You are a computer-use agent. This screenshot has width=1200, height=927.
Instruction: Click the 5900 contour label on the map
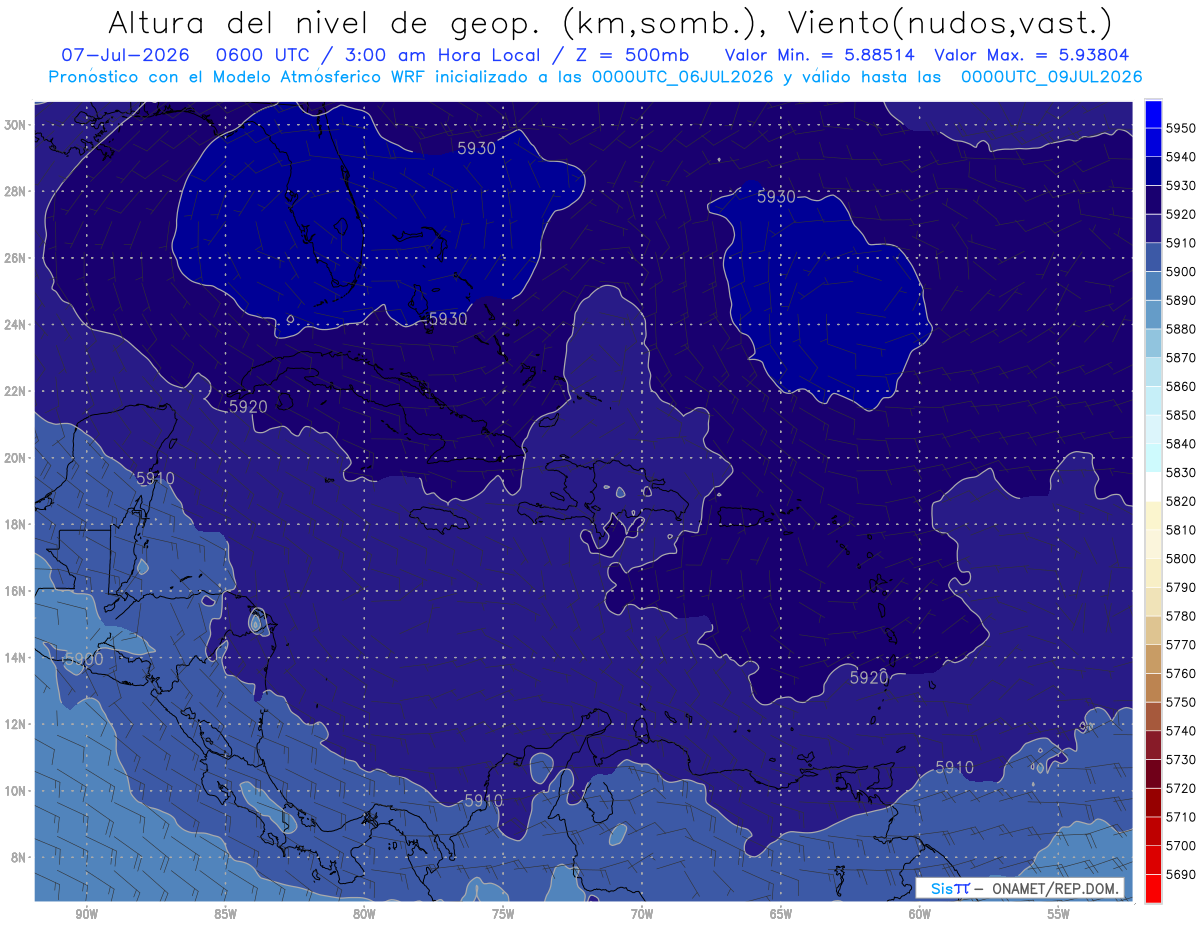83,659
